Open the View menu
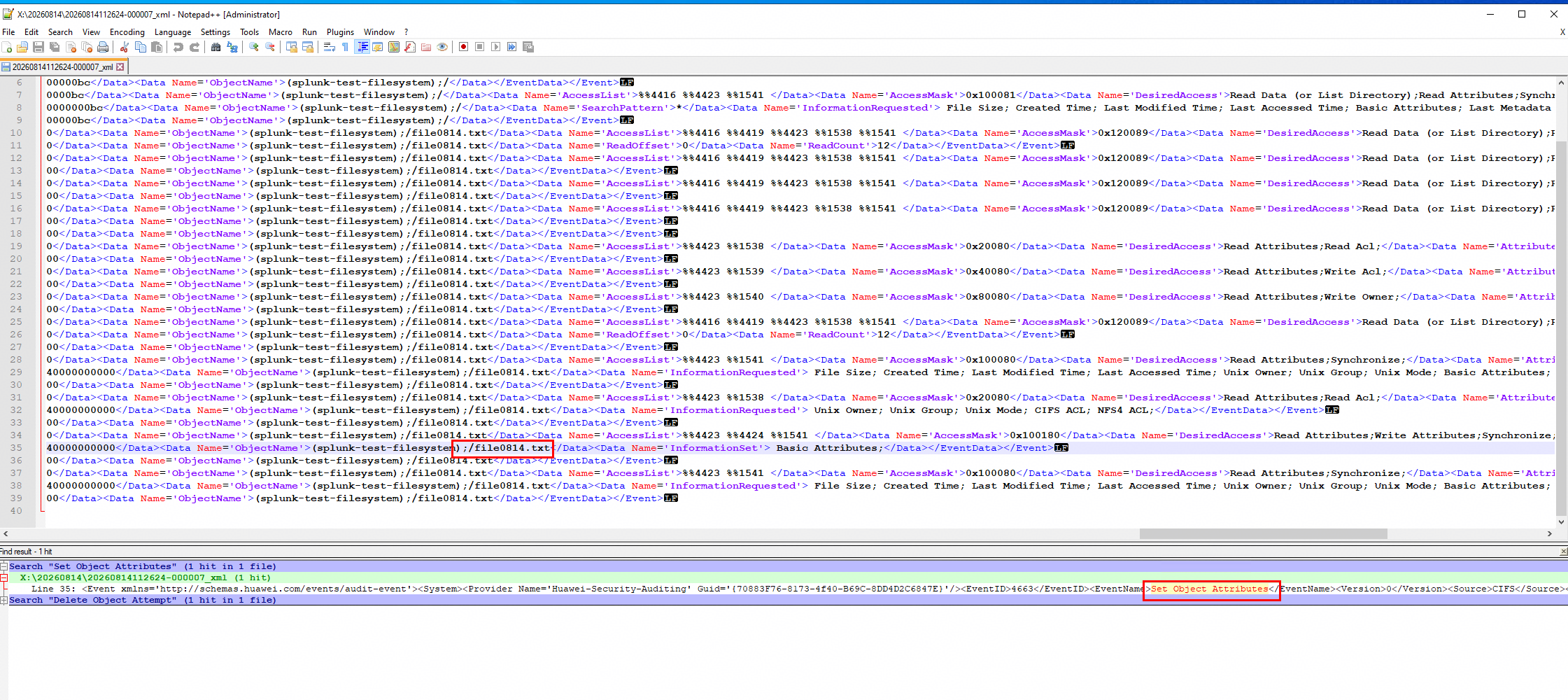The width and height of the screenshot is (1568, 700). pyautogui.click(x=91, y=32)
